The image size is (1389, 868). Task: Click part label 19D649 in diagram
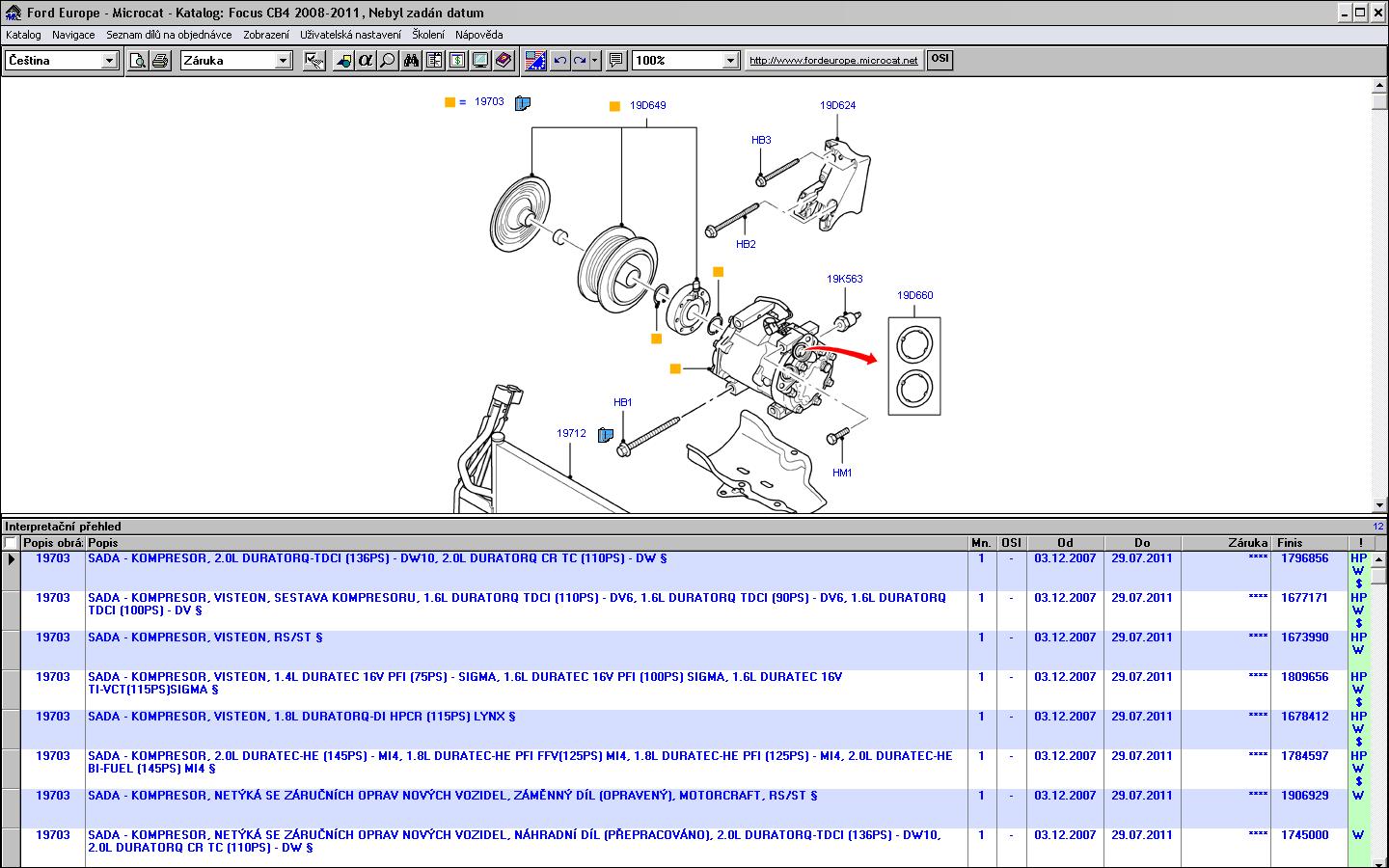click(x=647, y=106)
